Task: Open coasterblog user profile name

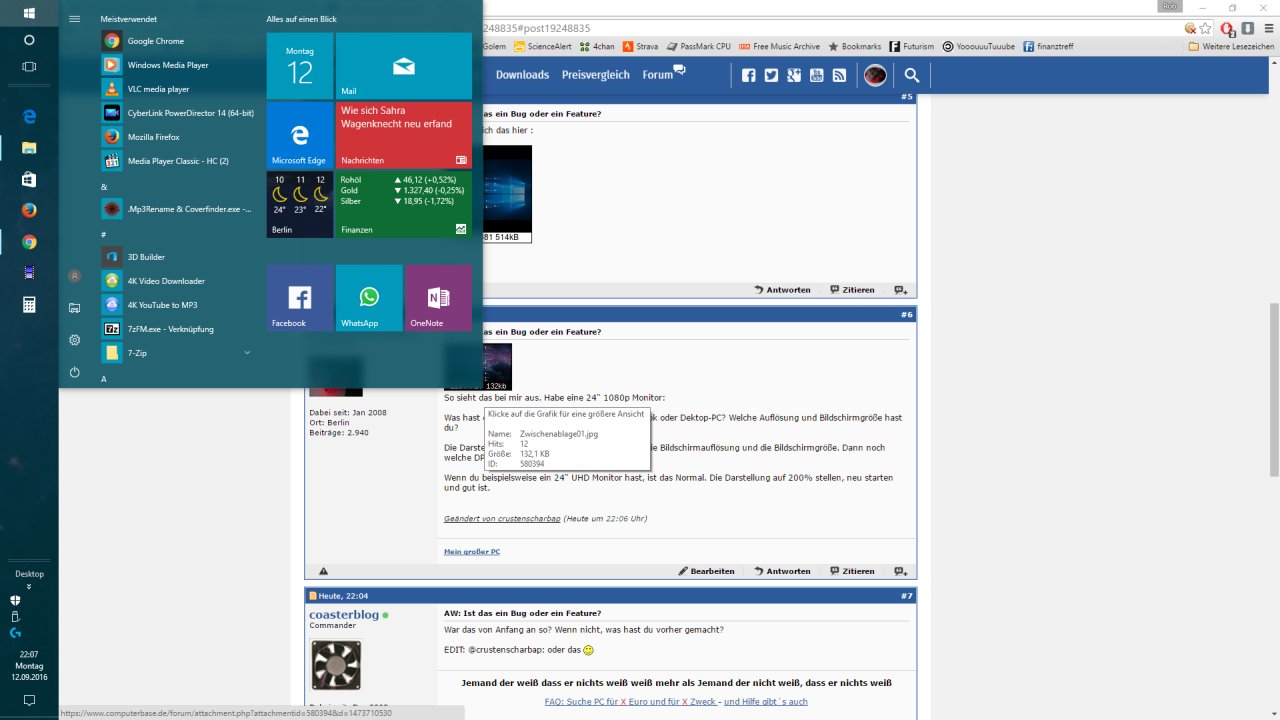Action: click(x=344, y=614)
